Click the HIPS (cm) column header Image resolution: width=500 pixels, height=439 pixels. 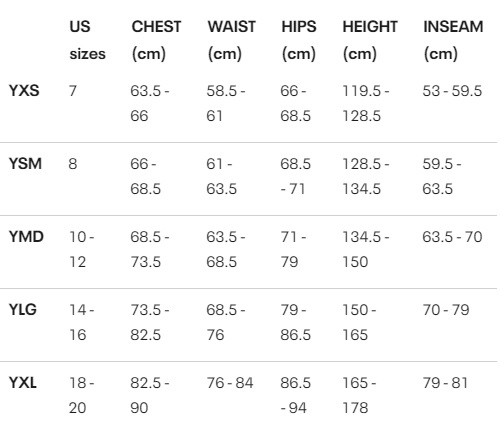coord(299,40)
